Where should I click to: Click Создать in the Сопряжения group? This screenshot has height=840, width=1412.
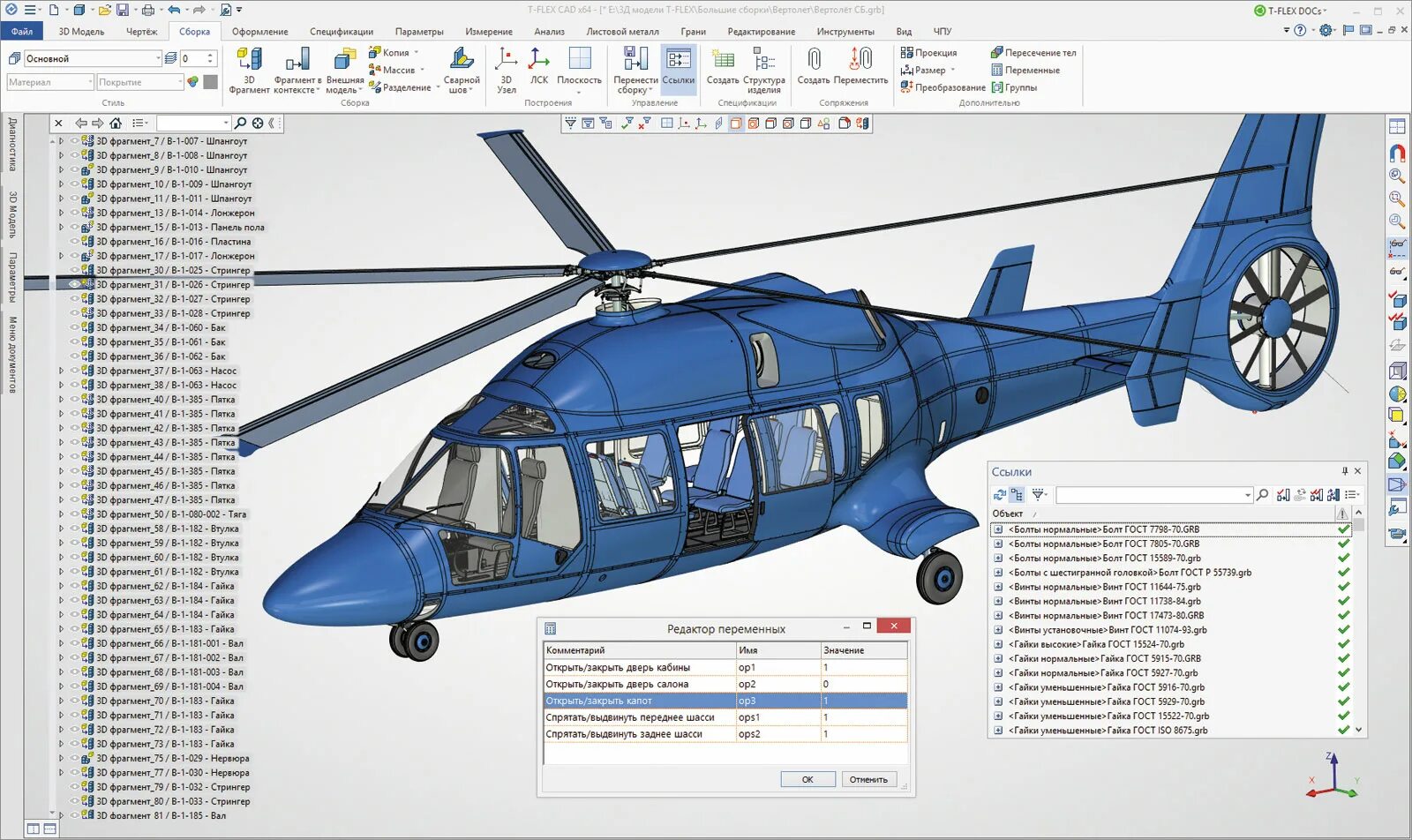point(814,66)
